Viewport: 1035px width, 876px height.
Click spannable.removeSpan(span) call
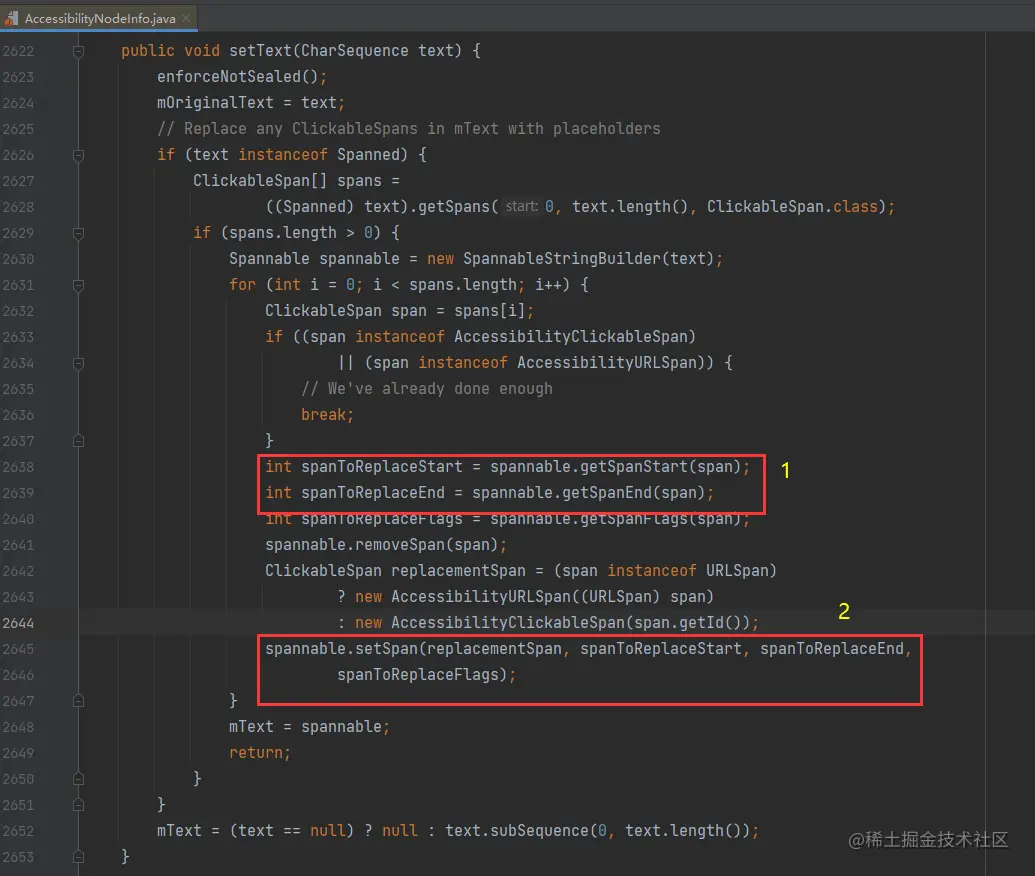tap(382, 545)
